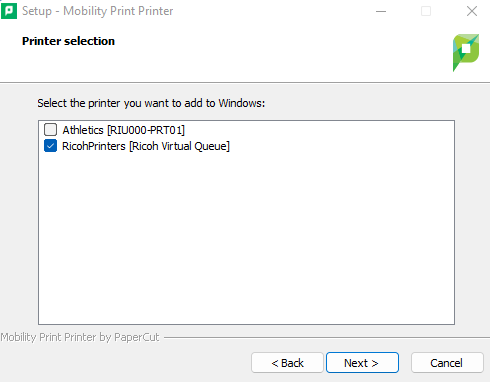
Task: Go back with the < Back button
Action: tap(287, 363)
